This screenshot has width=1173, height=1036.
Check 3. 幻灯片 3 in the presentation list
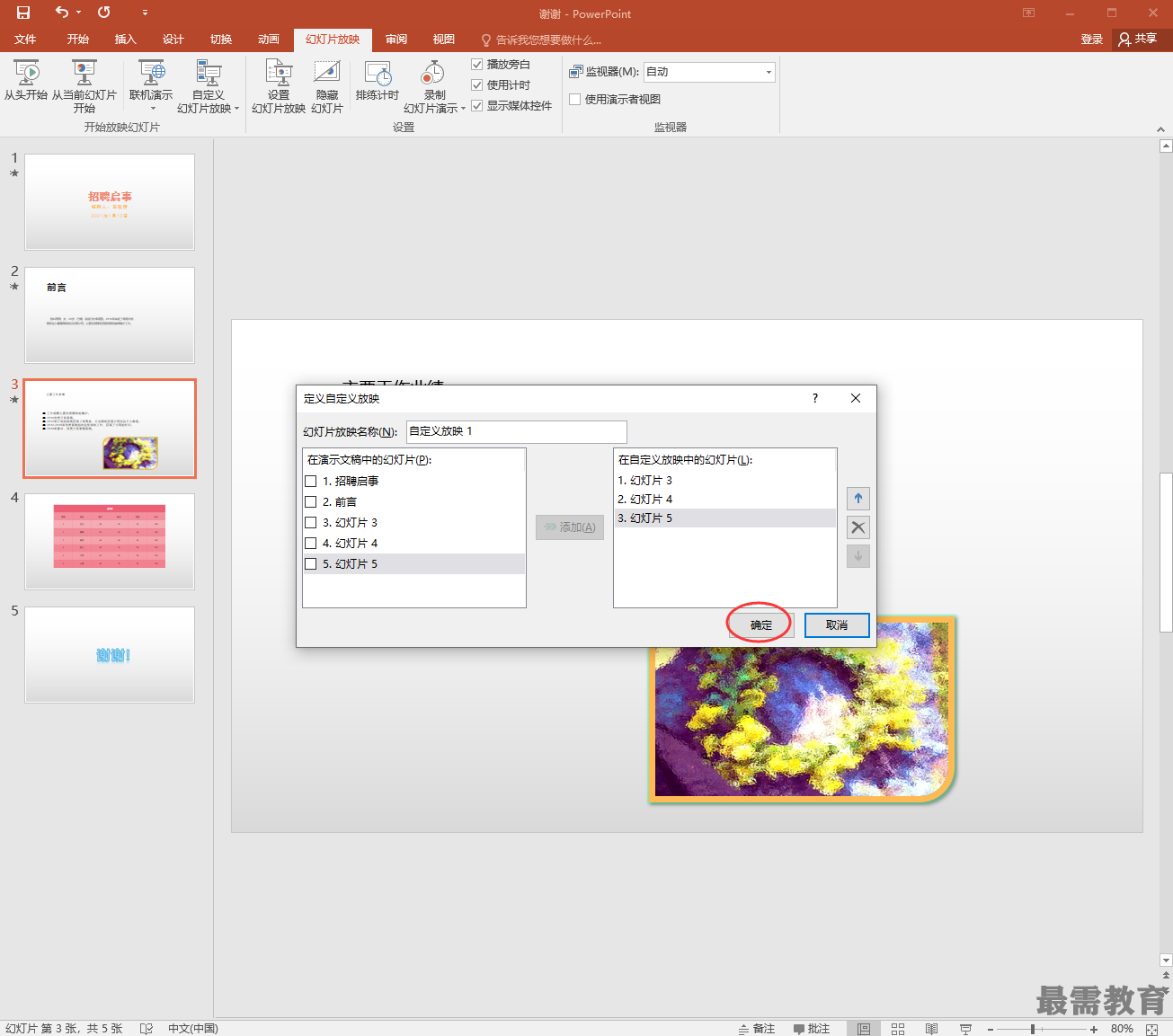(311, 523)
